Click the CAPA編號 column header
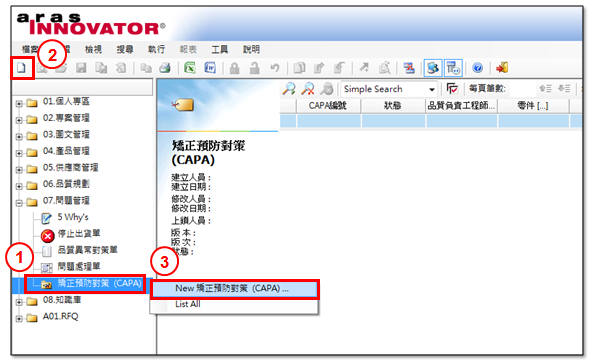593x364 pixels. pos(328,106)
